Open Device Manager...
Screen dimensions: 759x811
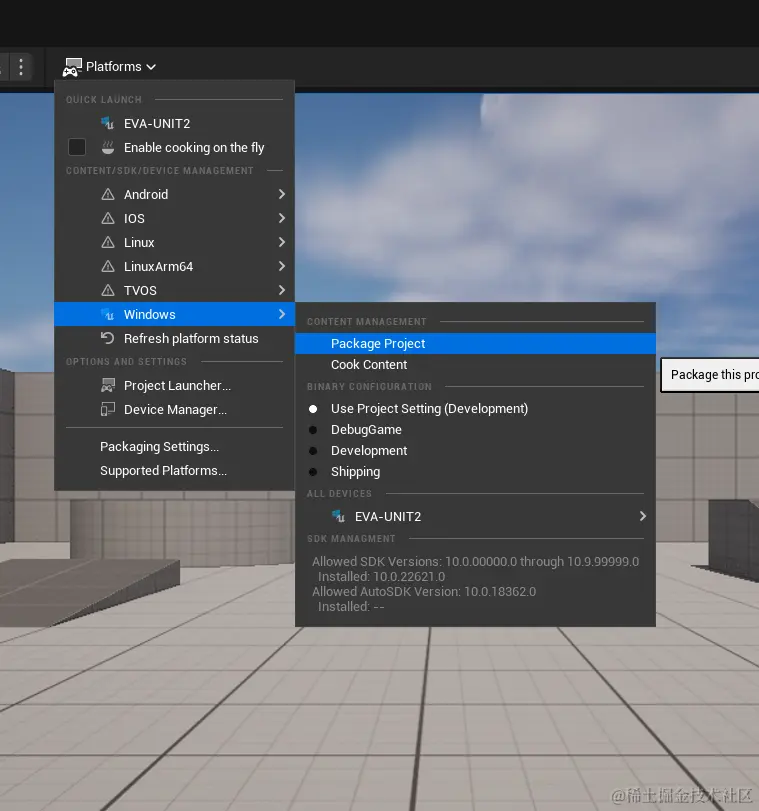(x=174, y=410)
